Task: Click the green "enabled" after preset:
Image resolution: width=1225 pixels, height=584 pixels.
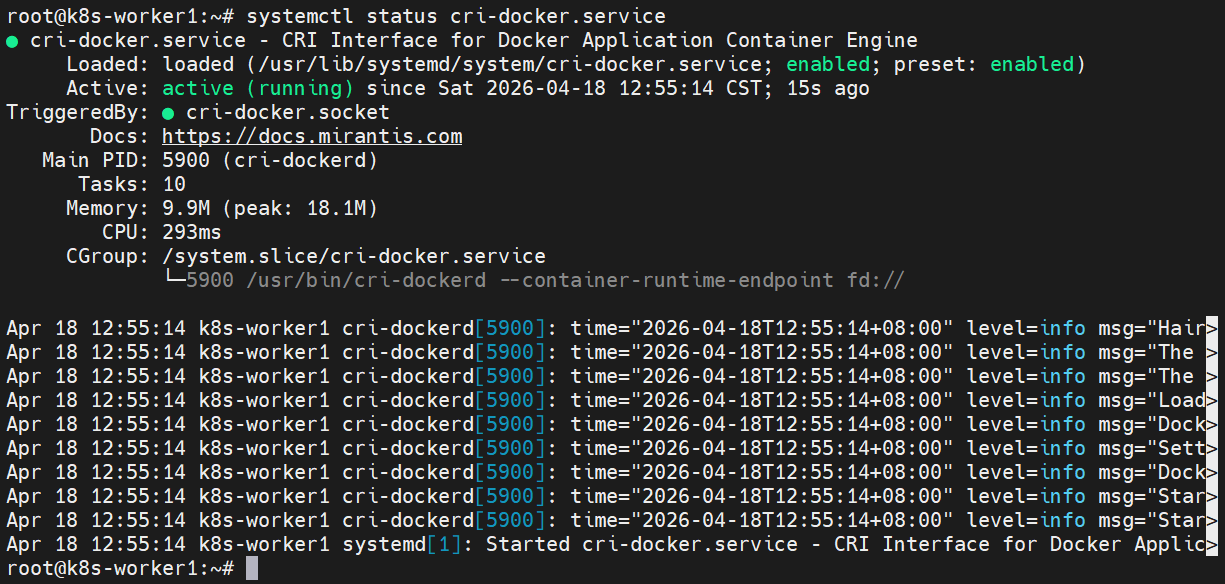Action: click(x=1032, y=65)
